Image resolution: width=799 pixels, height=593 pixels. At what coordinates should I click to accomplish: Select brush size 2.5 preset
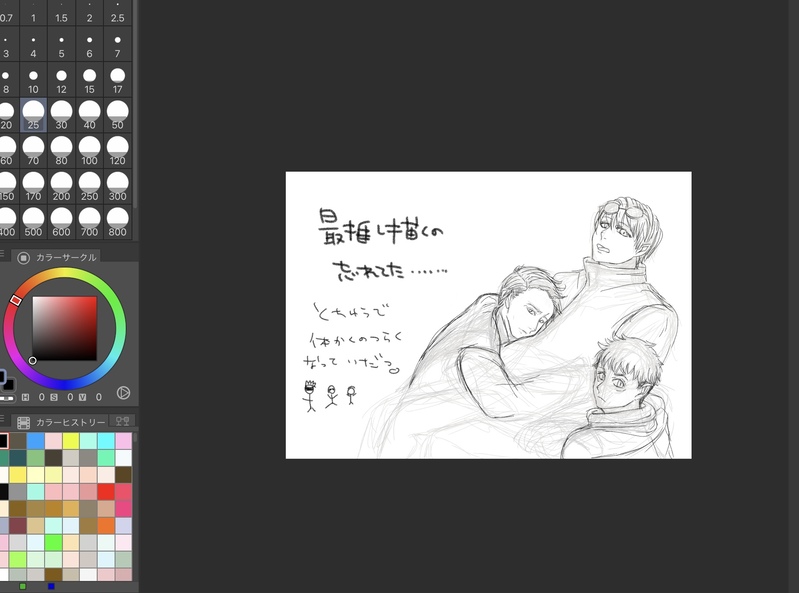(x=117, y=13)
